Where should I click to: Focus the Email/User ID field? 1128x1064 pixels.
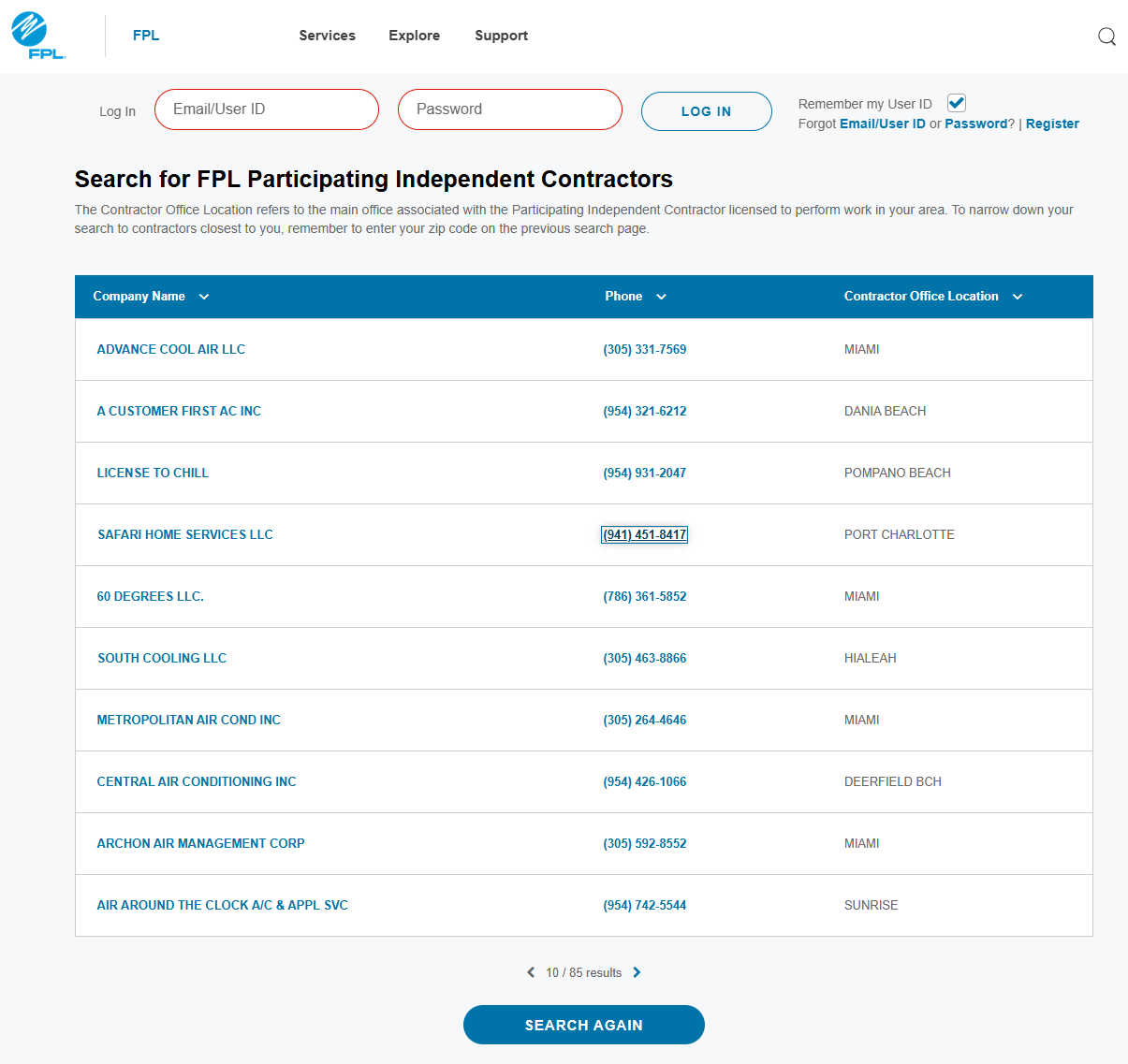pyautogui.click(x=267, y=109)
